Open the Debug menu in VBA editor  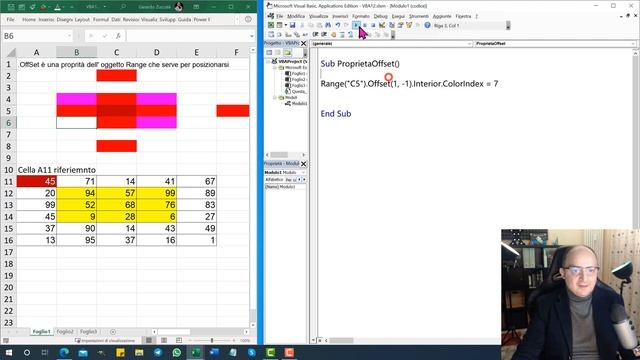pyautogui.click(x=380, y=16)
